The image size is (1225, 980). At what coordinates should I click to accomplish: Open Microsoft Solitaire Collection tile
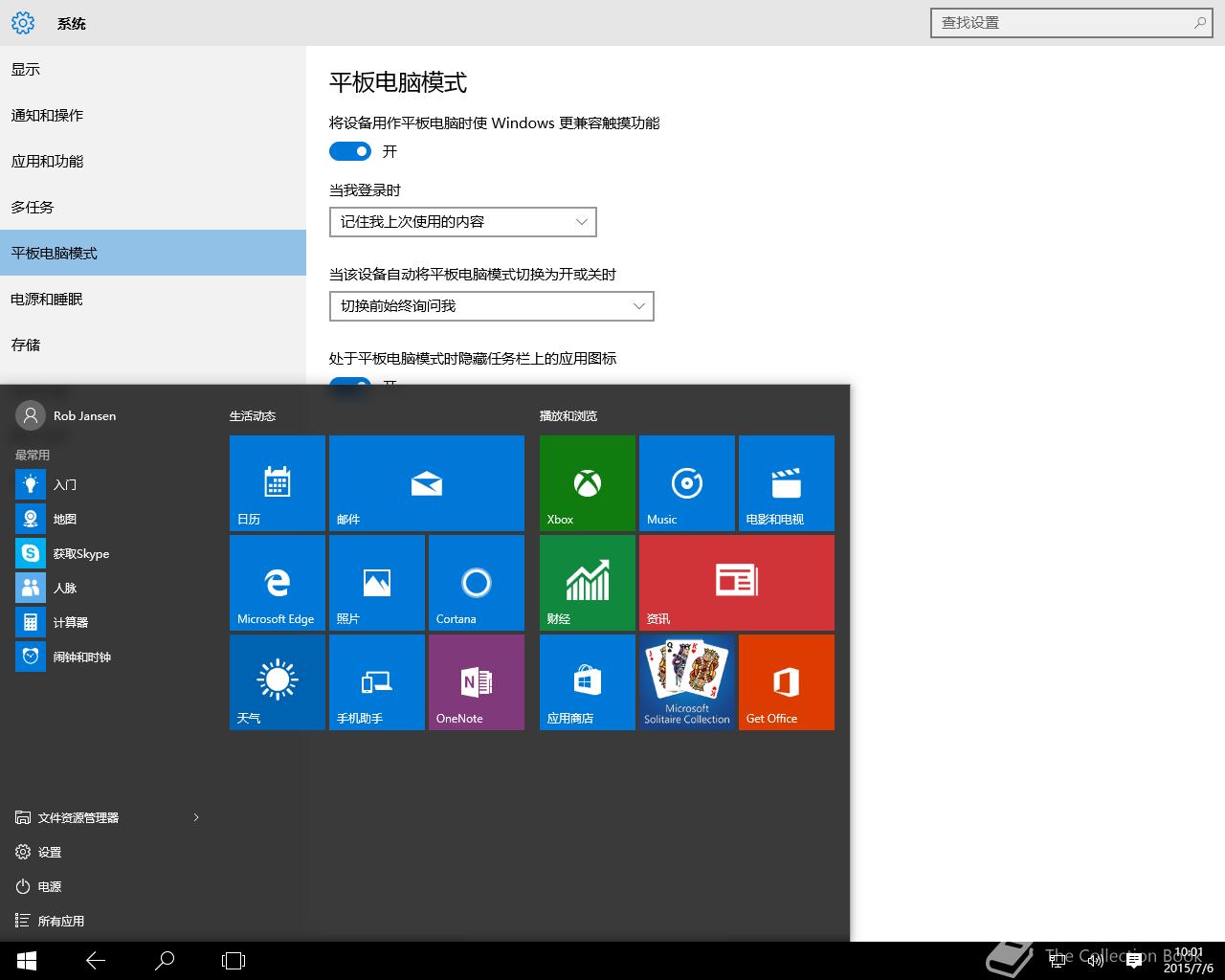click(x=687, y=682)
